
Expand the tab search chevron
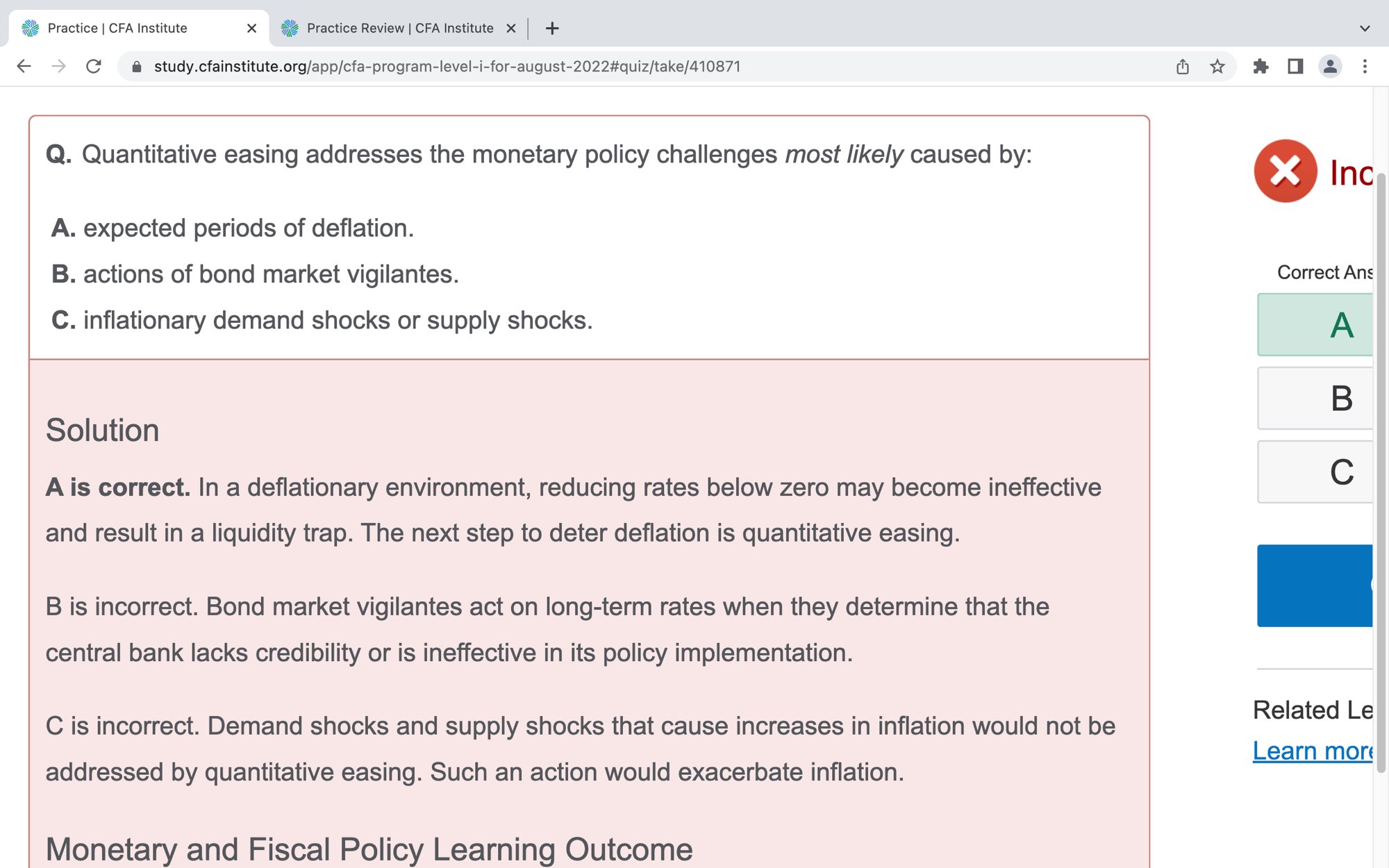(x=1365, y=28)
